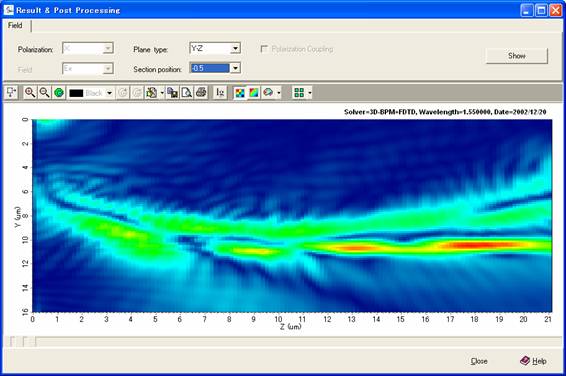Click the black color swatch in toolbar
Image resolution: width=566 pixels, height=376 pixels.
(x=76, y=93)
